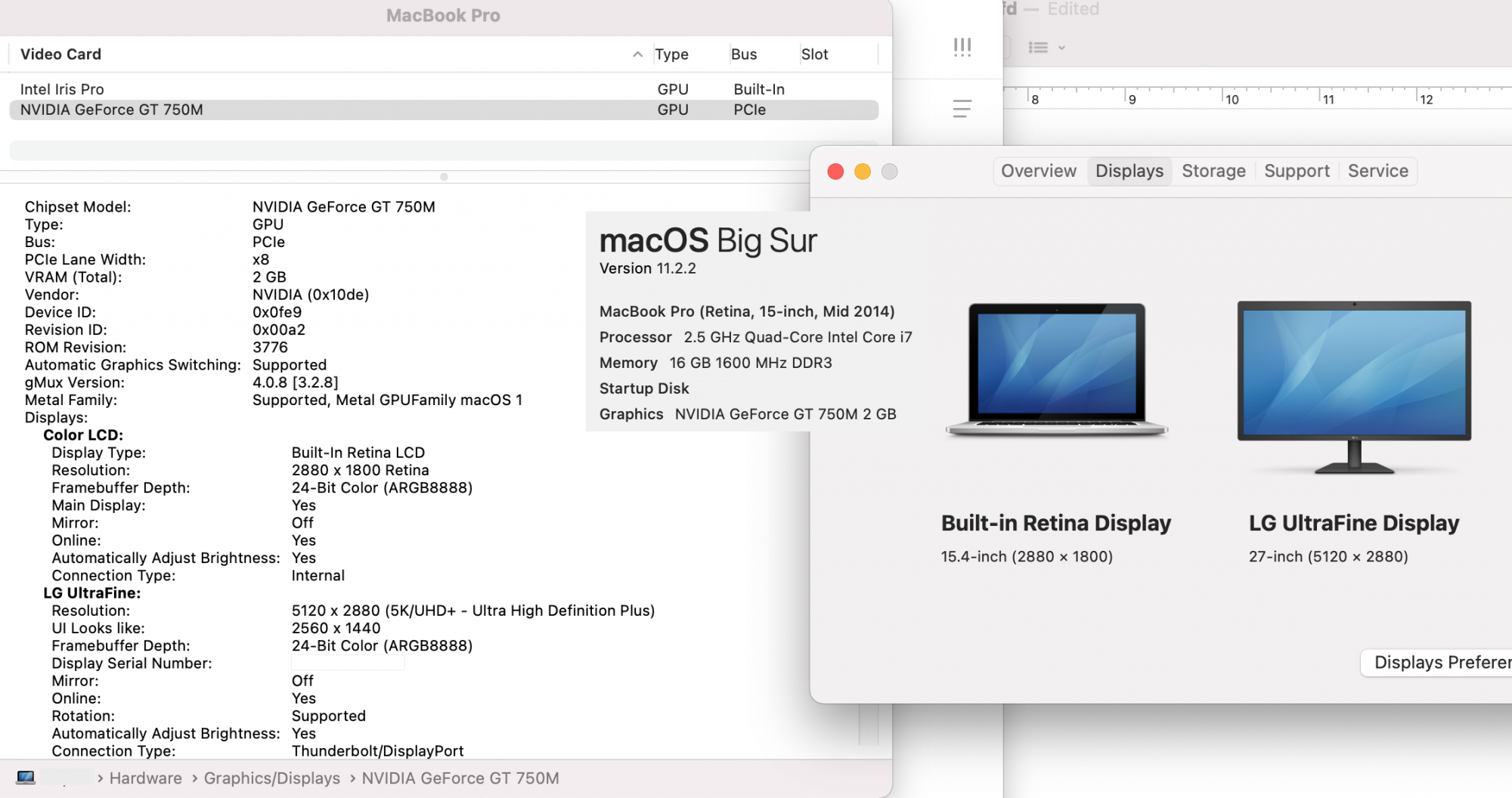Click the "LG UltraFine:" heading
The height and width of the screenshot is (798, 1512).
pyautogui.click(x=92, y=593)
